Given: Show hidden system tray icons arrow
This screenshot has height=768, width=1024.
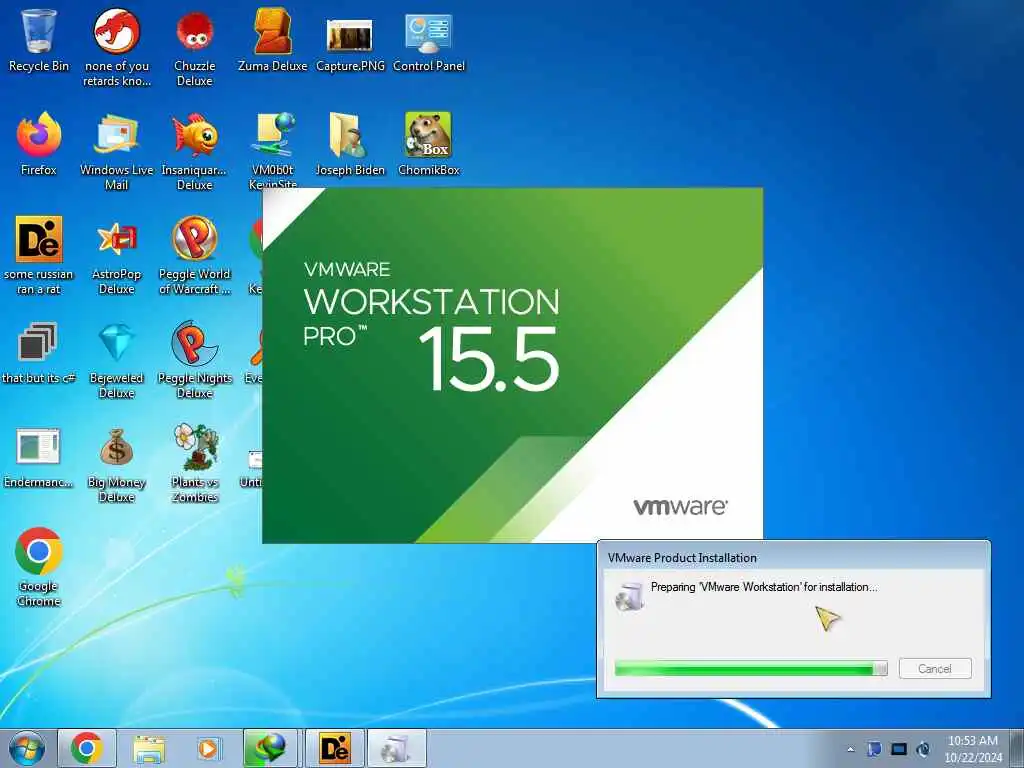Looking at the screenshot, I should pos(850,749).
